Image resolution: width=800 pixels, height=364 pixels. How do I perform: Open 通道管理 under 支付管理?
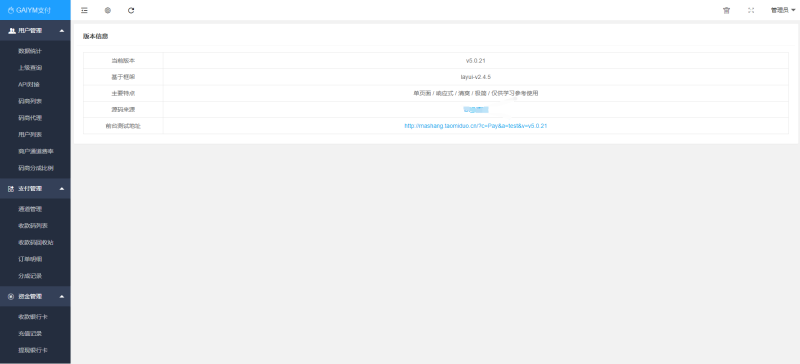pos(30,209)
